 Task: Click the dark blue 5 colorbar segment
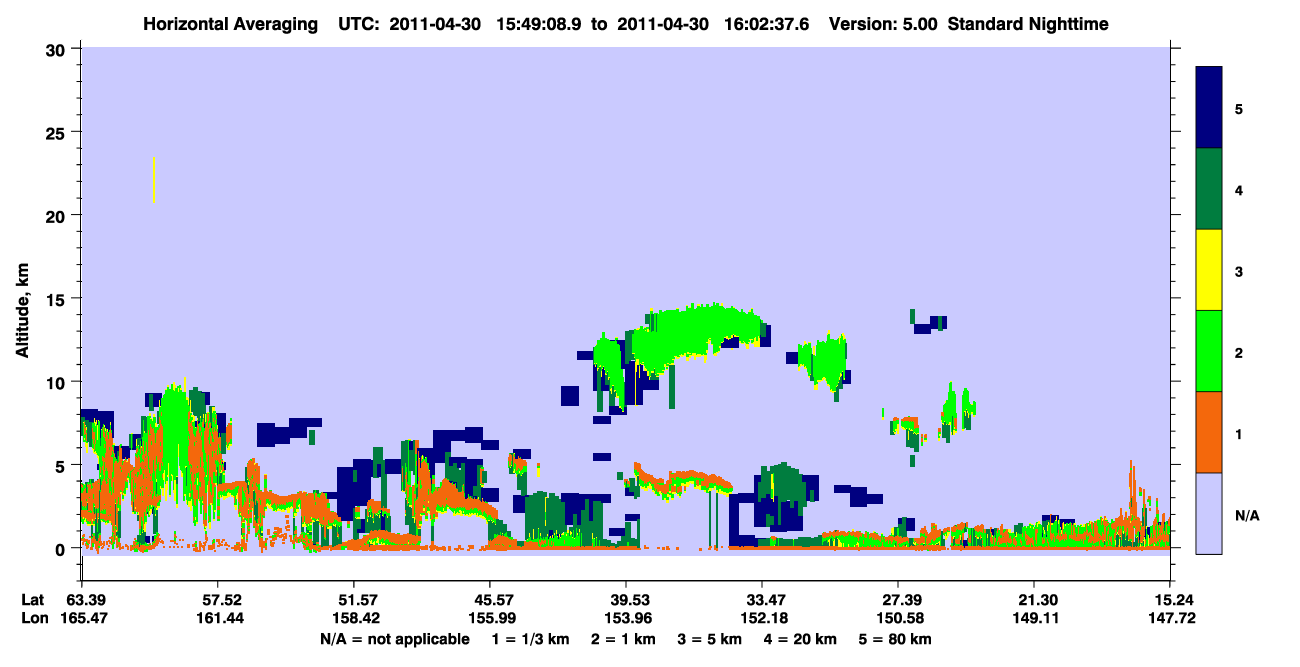[x=1209, y=107]
